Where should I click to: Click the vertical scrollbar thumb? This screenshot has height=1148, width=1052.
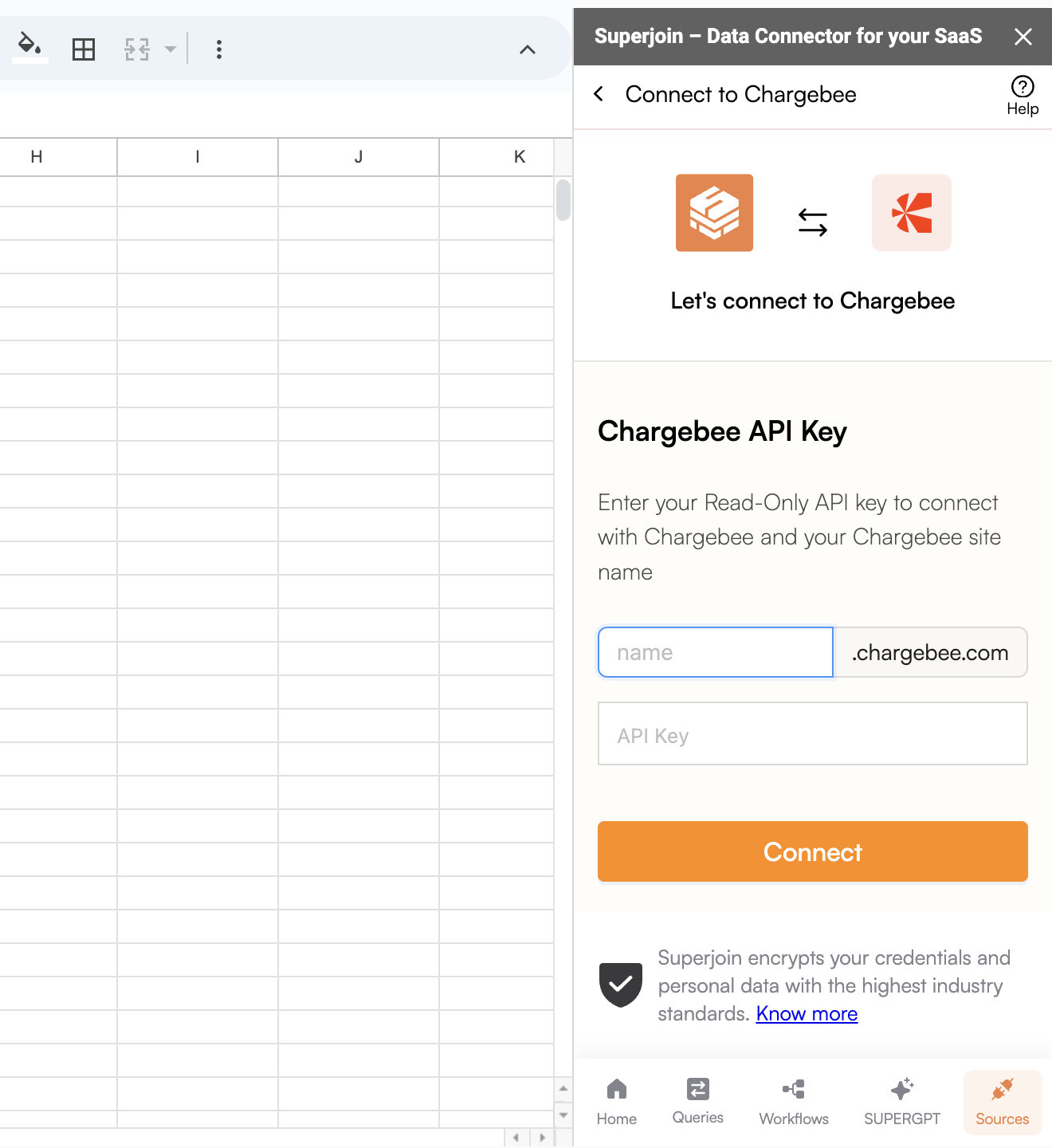coord(563,200)
